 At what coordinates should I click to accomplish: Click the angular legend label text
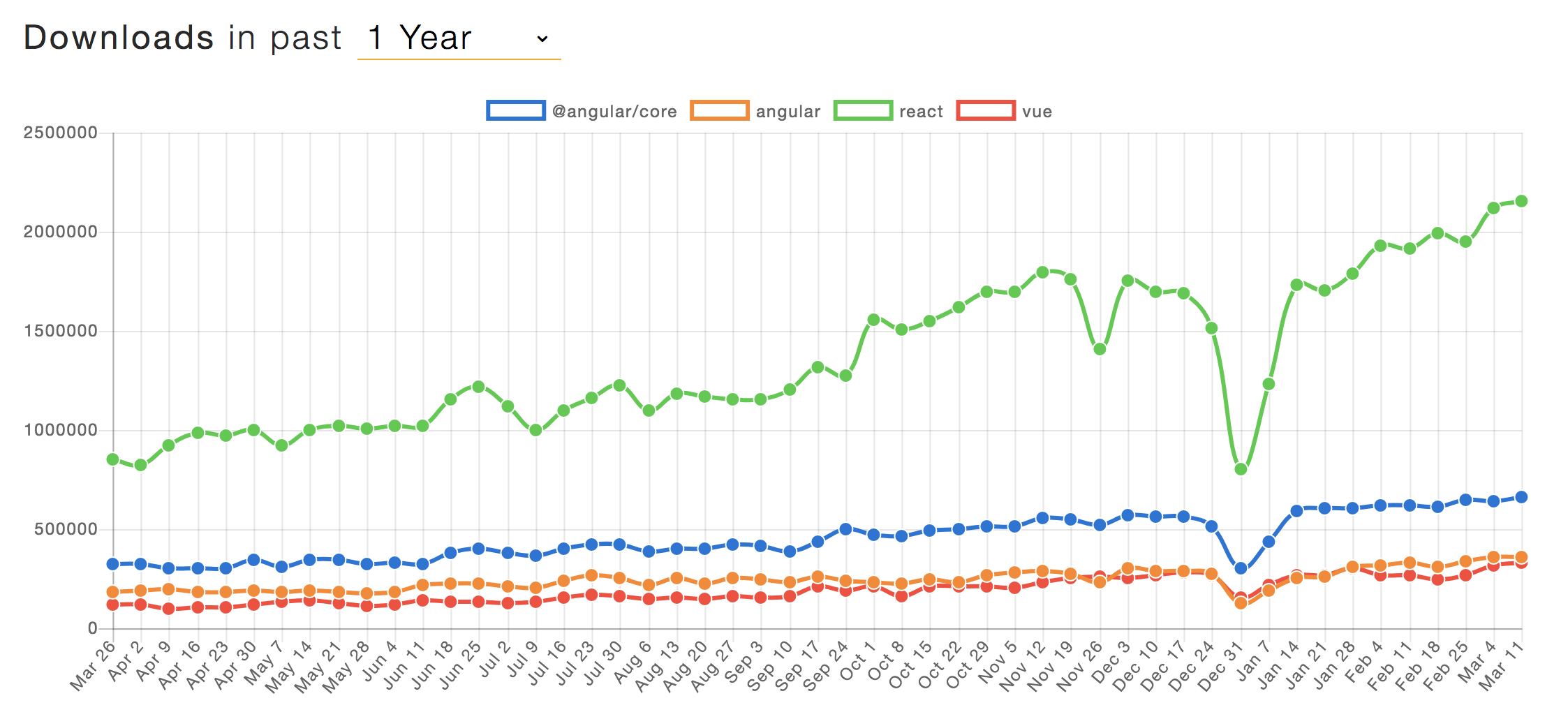click(788, 112)
